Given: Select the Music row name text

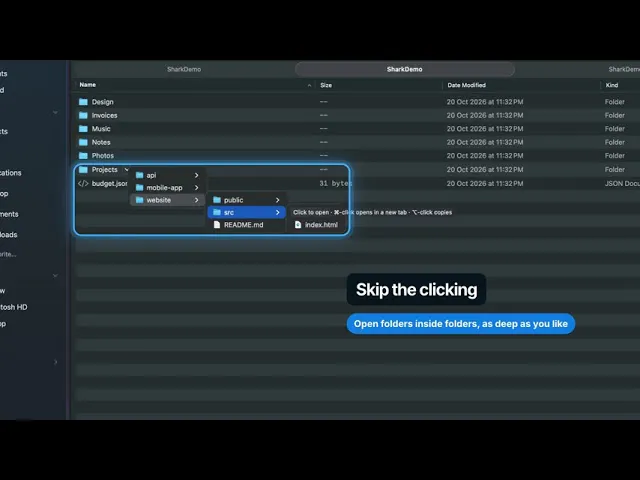Looking at the screenshot, I should (x=101, y=129).
